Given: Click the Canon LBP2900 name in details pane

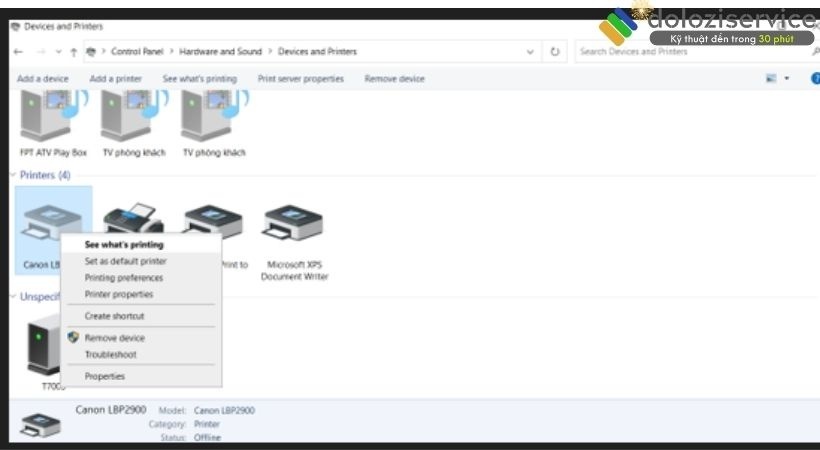Looking at the screenshot, I should coord(111,410).
